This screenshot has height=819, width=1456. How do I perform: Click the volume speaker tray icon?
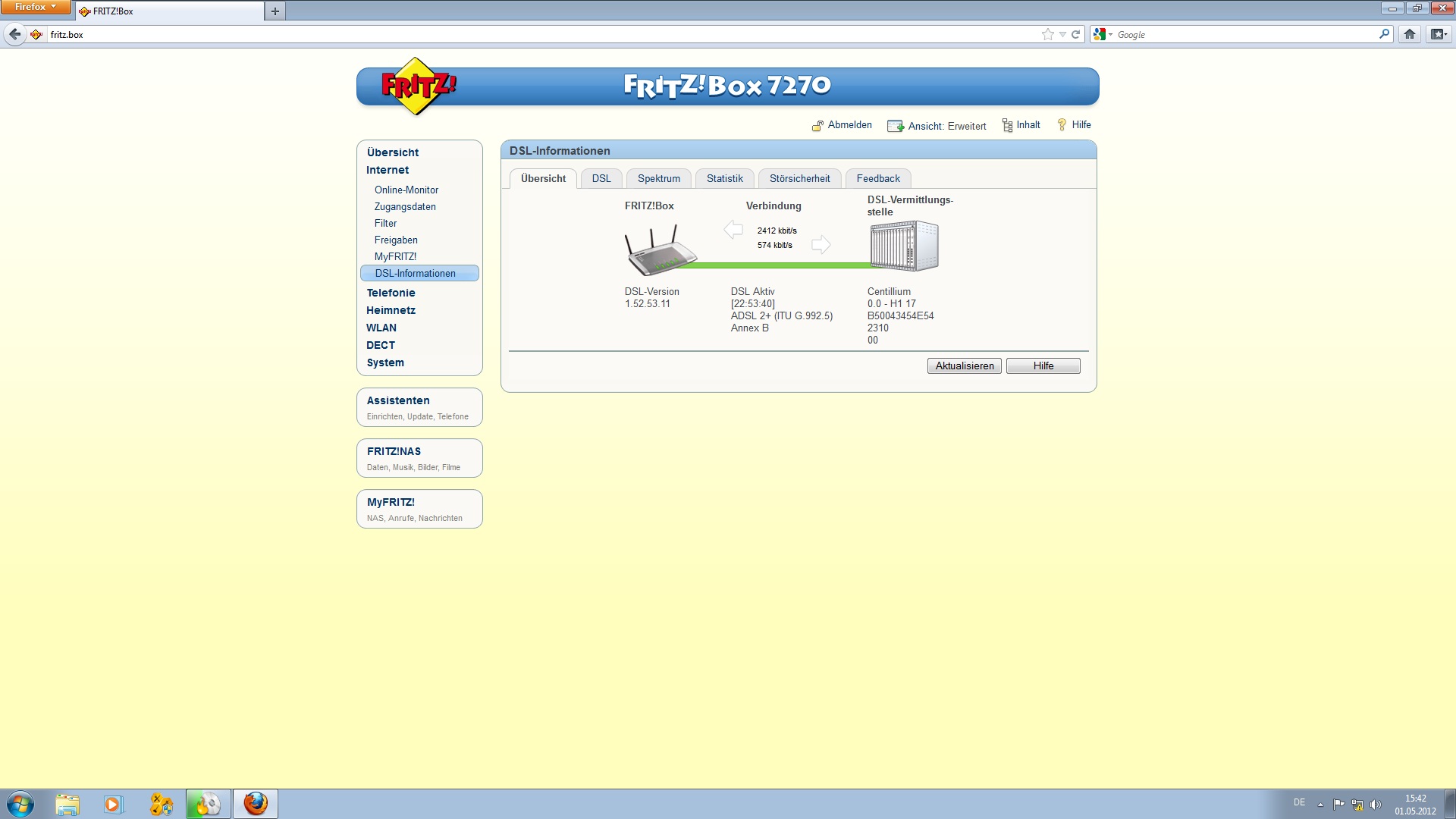[x=1376, y=805]
